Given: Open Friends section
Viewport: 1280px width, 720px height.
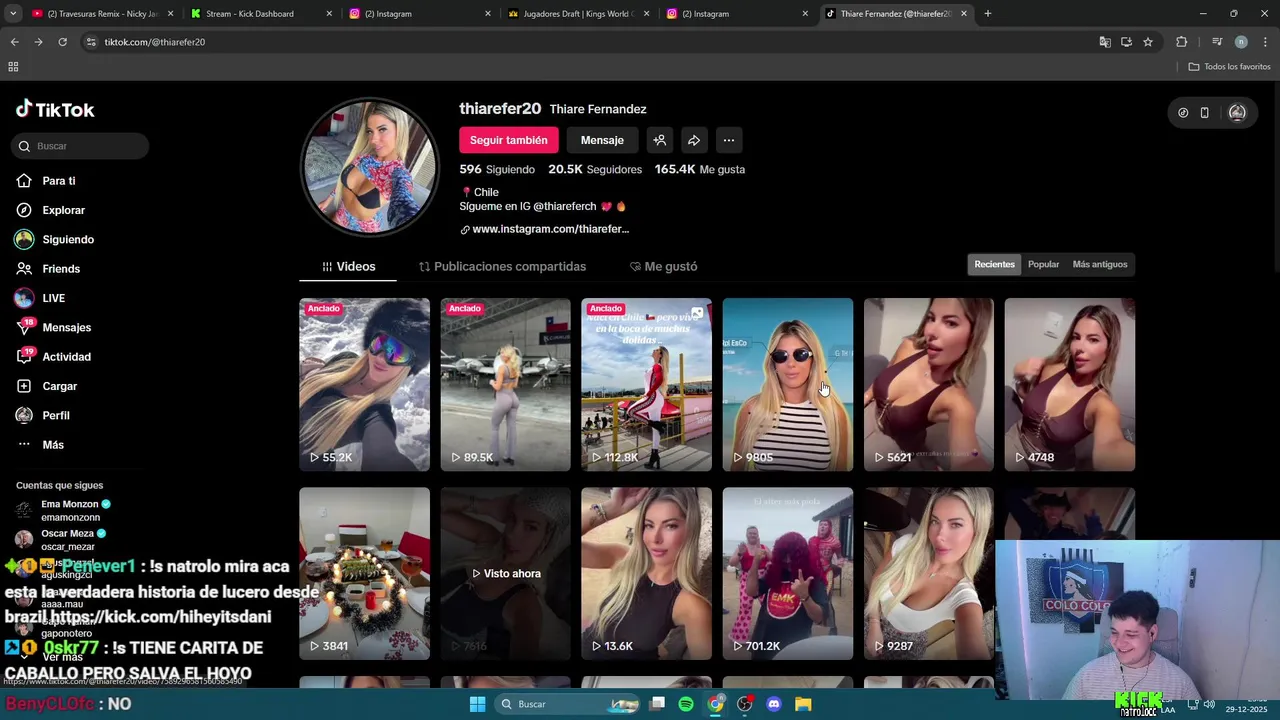Looking at the screenshot, I should coord(48,269).
